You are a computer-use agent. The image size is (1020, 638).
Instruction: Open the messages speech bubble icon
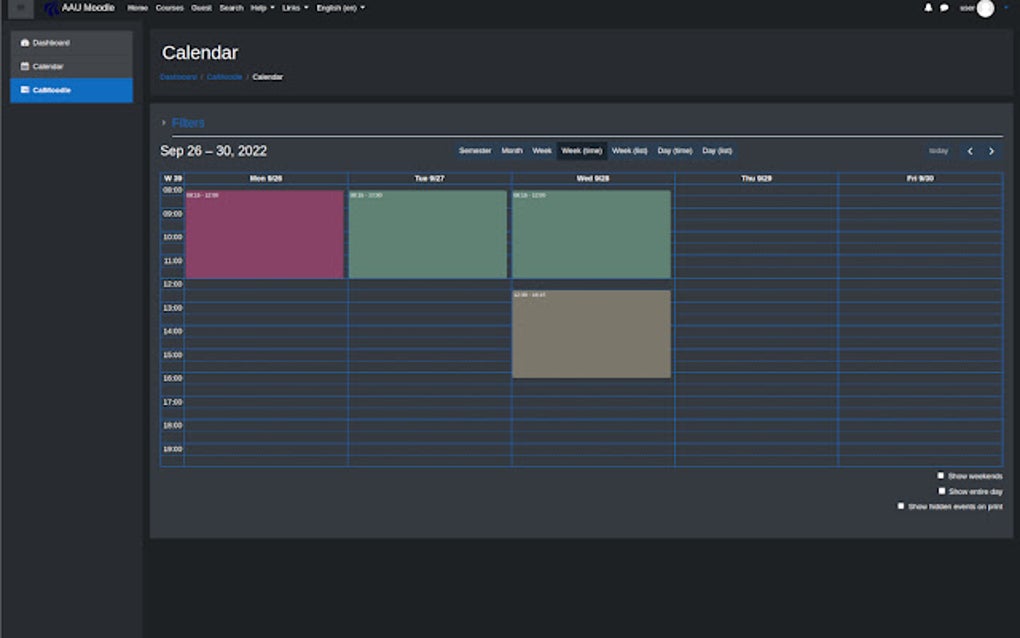pos(944,8)
